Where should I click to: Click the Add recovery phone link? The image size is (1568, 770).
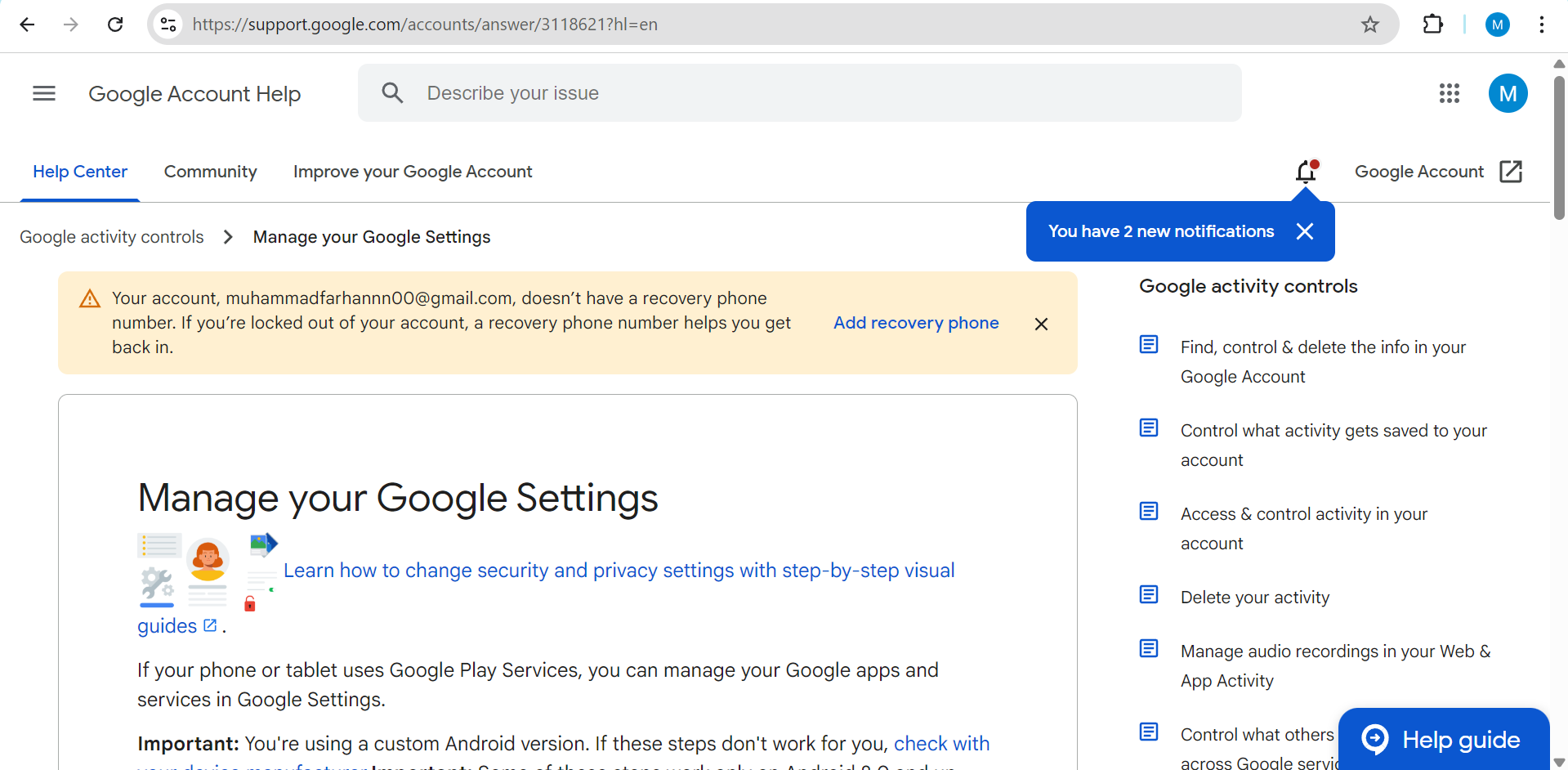[915, 323]
